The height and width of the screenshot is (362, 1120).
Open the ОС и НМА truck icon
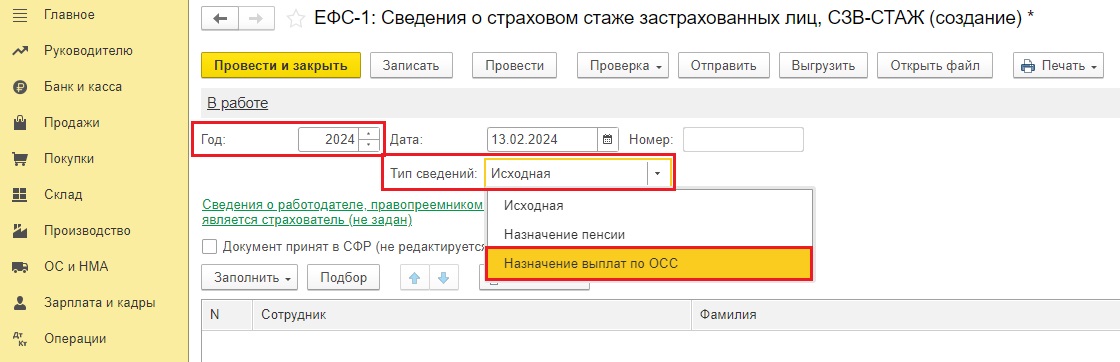pos(20,267)
